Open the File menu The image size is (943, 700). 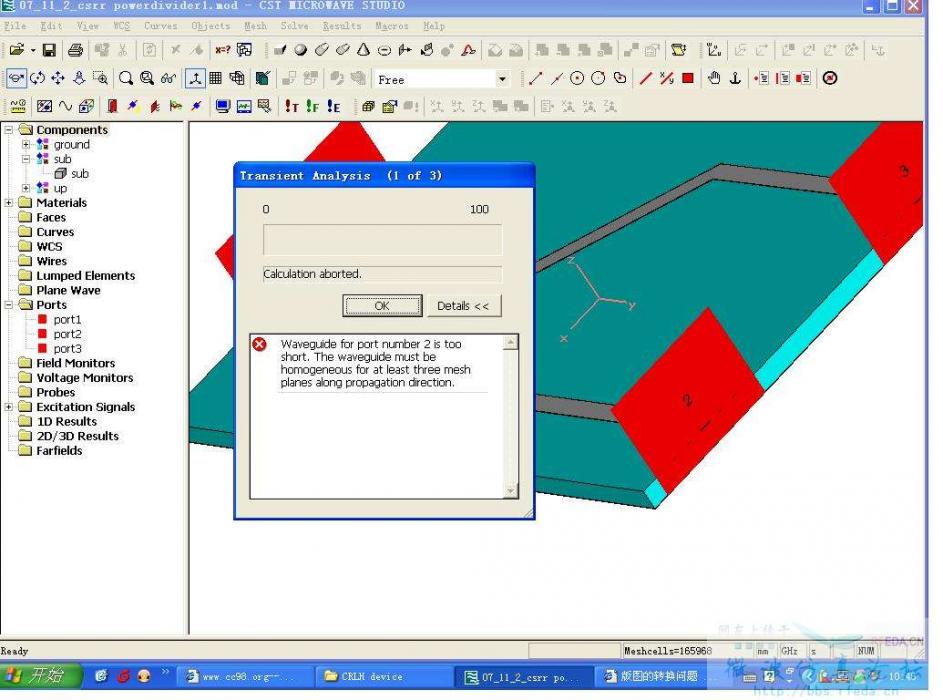tap(14, 26)
